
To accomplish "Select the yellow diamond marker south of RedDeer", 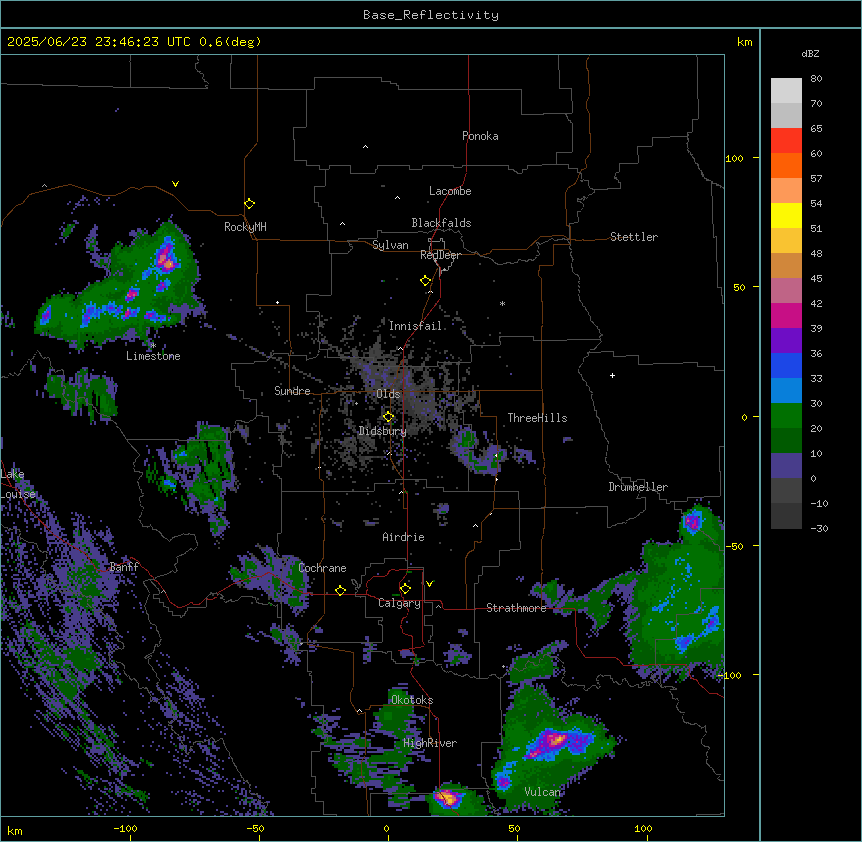I will (x=426, y=281).
